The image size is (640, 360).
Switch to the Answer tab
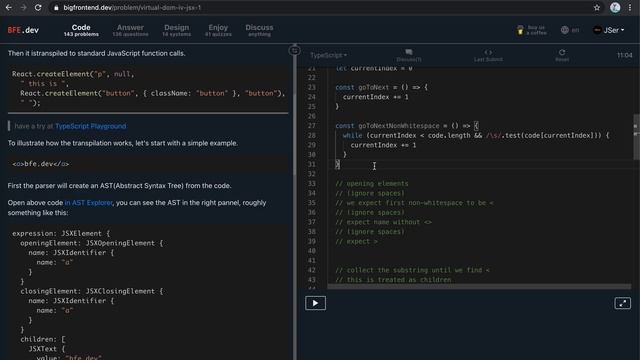pos(130,30)
